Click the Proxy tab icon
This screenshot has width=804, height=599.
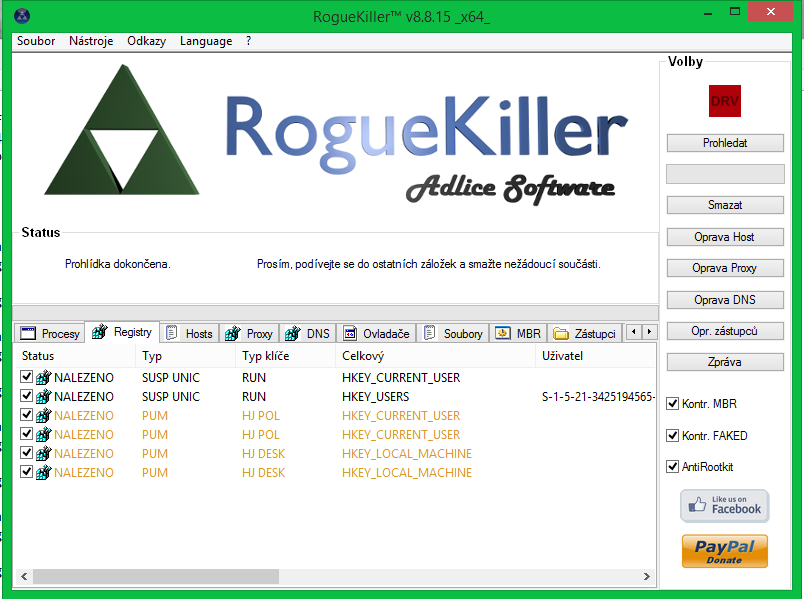(x=233, y=333)
